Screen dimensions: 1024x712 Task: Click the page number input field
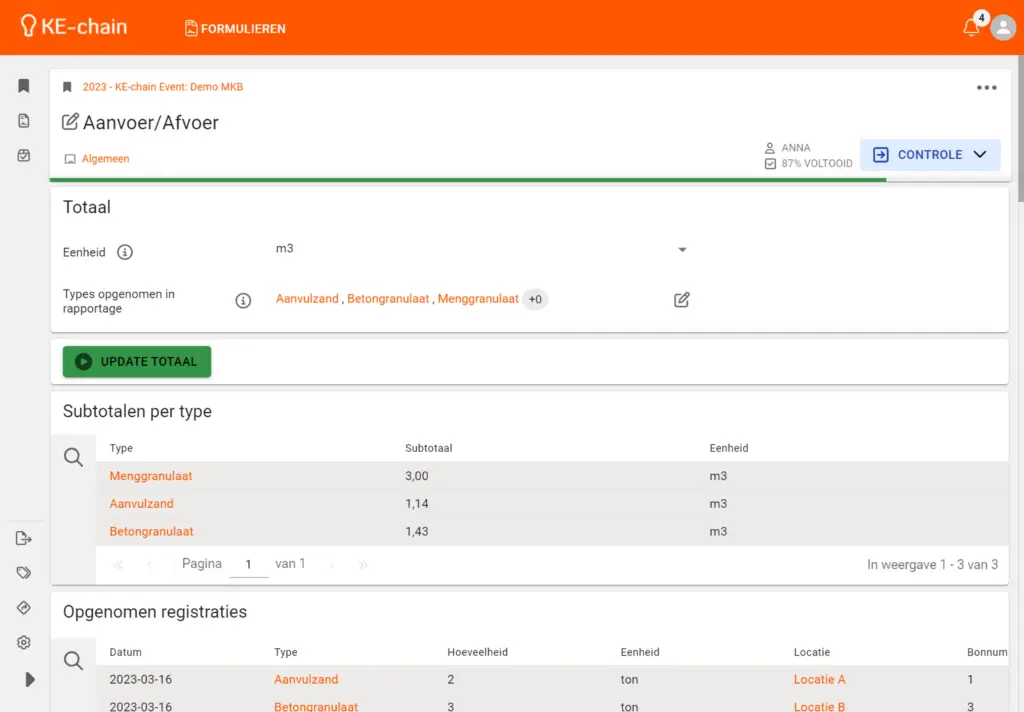[248, 564]
